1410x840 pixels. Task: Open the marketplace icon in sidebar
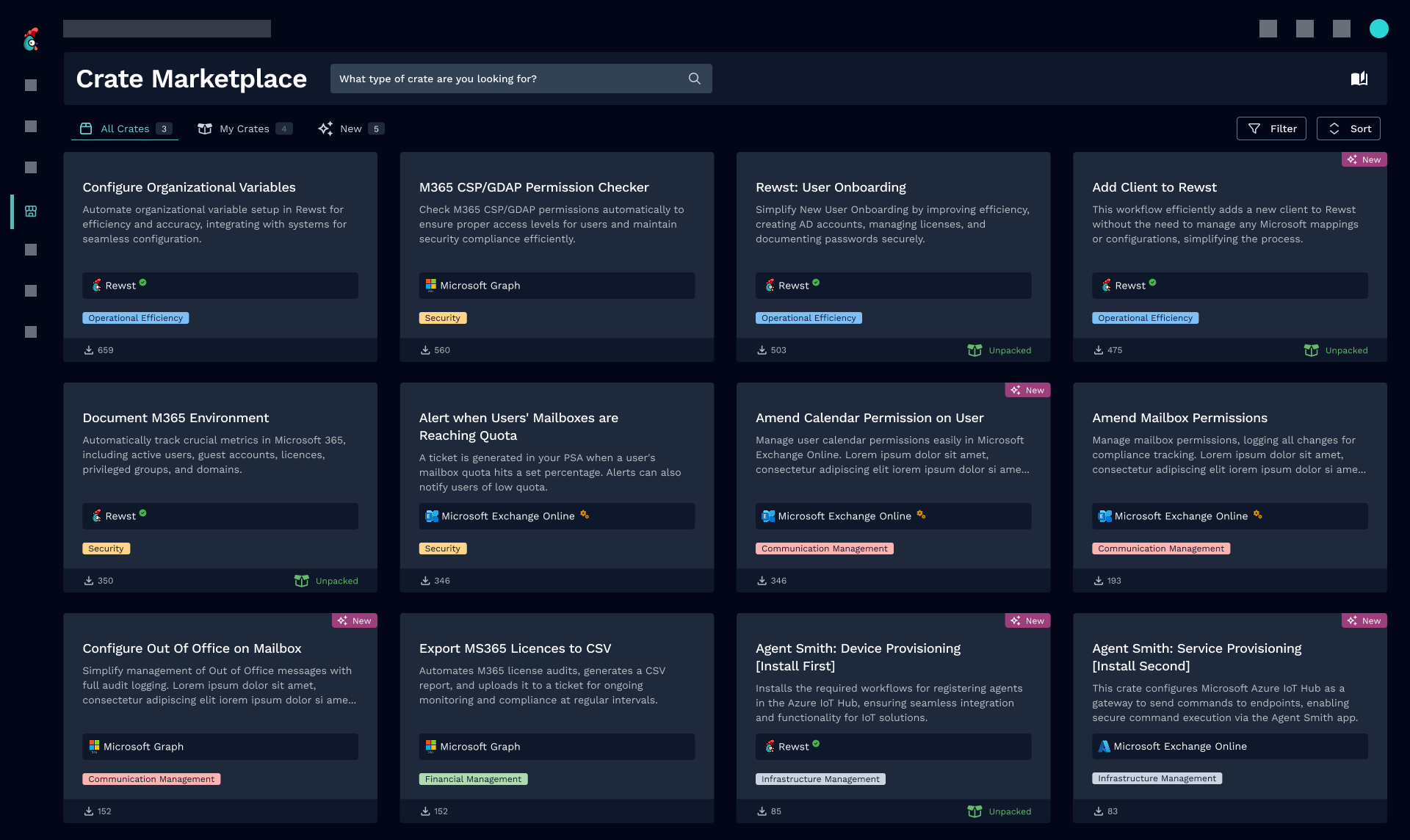[x=31, y=211]
